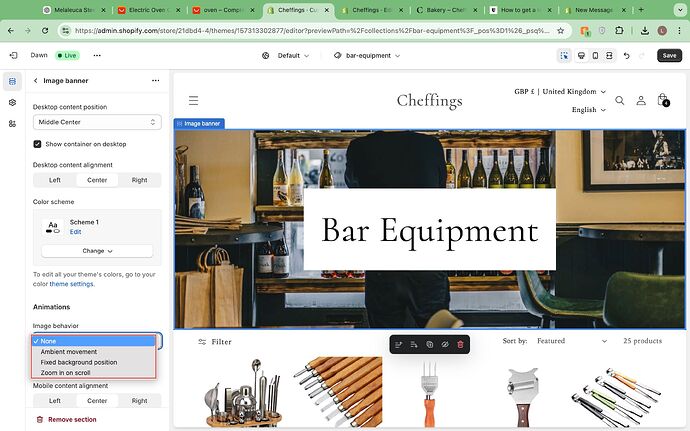Set desktop content alignment to Right
This screenshot has width=690, height=431.
click(x=139, y=180)
